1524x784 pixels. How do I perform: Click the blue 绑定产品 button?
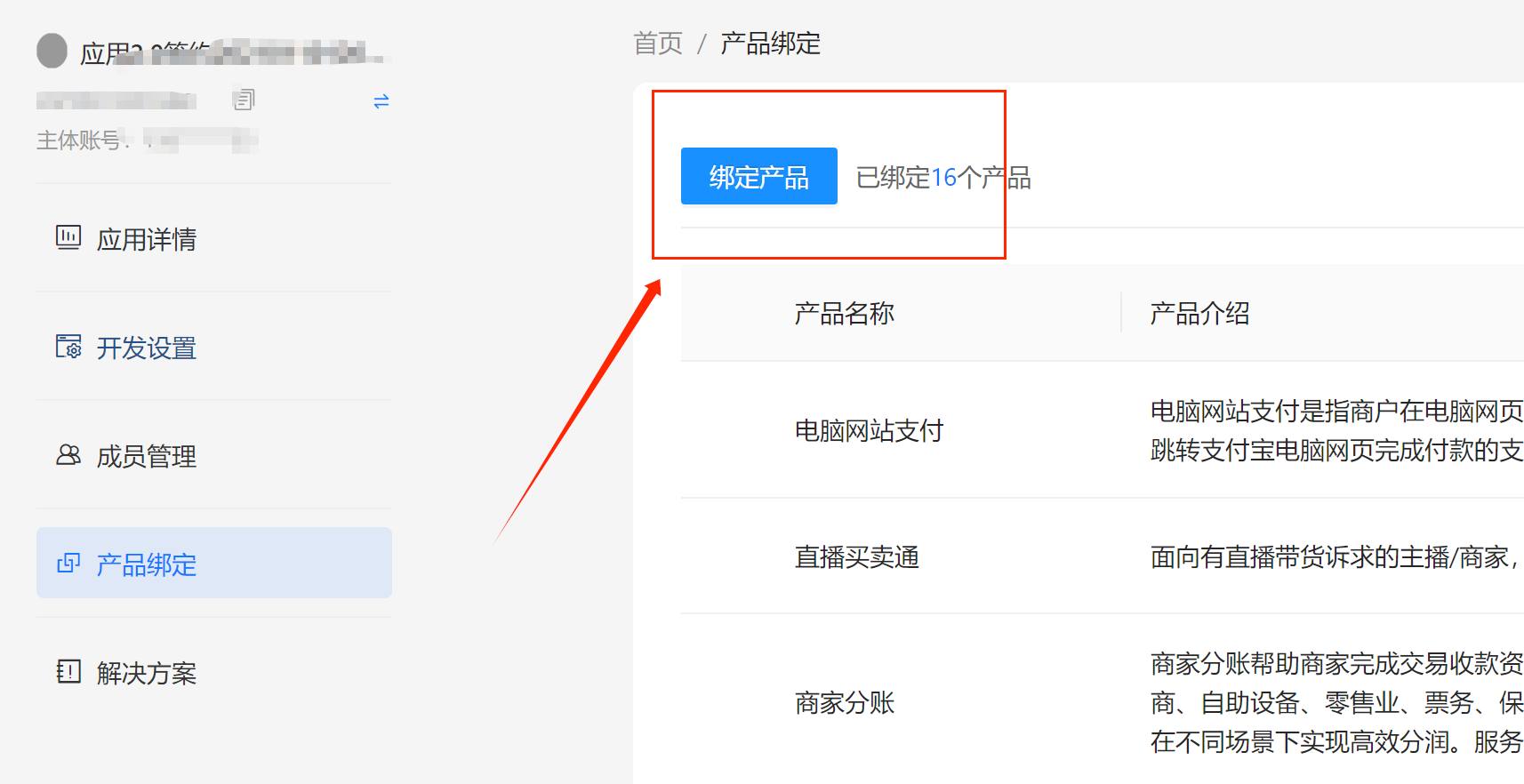click(759, 176)
